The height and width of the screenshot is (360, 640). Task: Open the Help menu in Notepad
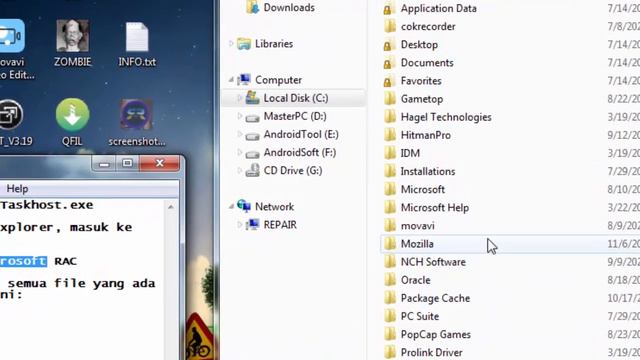pos(17,189)
